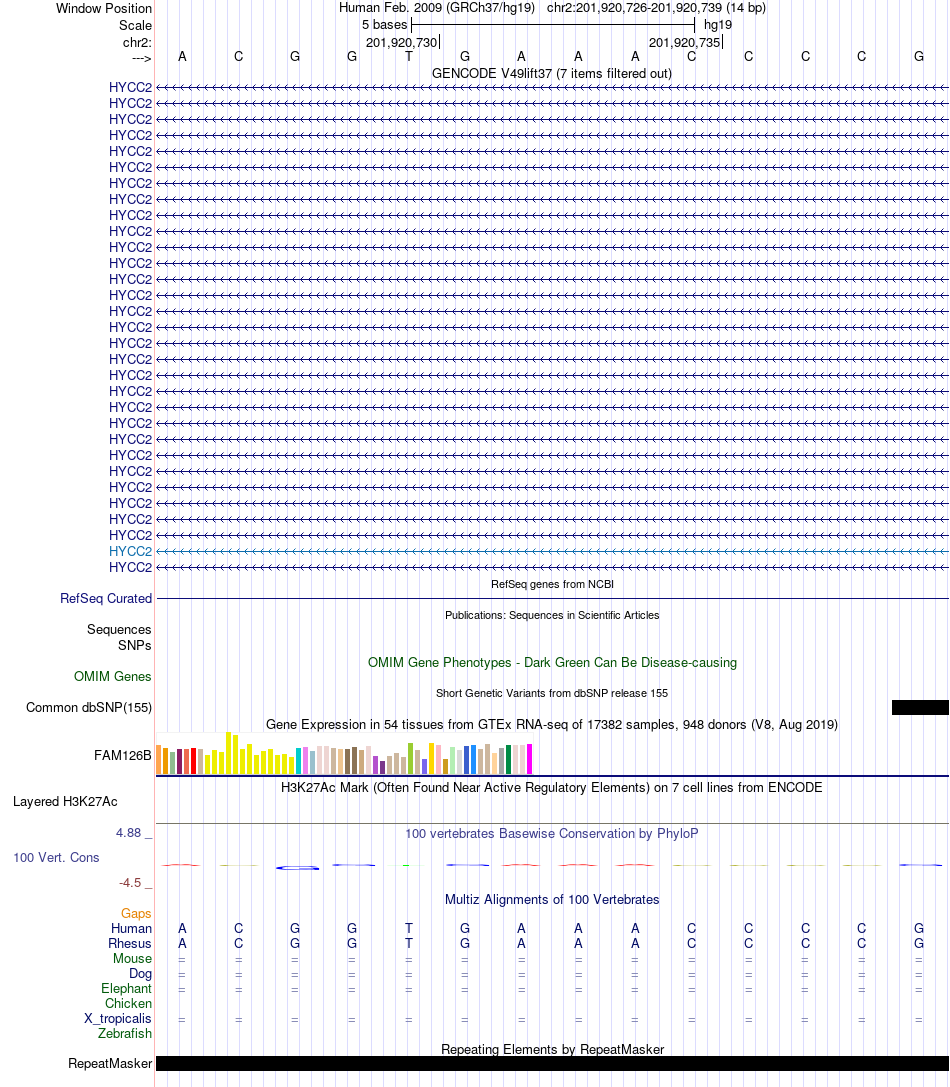
Task: Open Repeating Elements by RepeatMasker title
Action: click(552, 1050)
